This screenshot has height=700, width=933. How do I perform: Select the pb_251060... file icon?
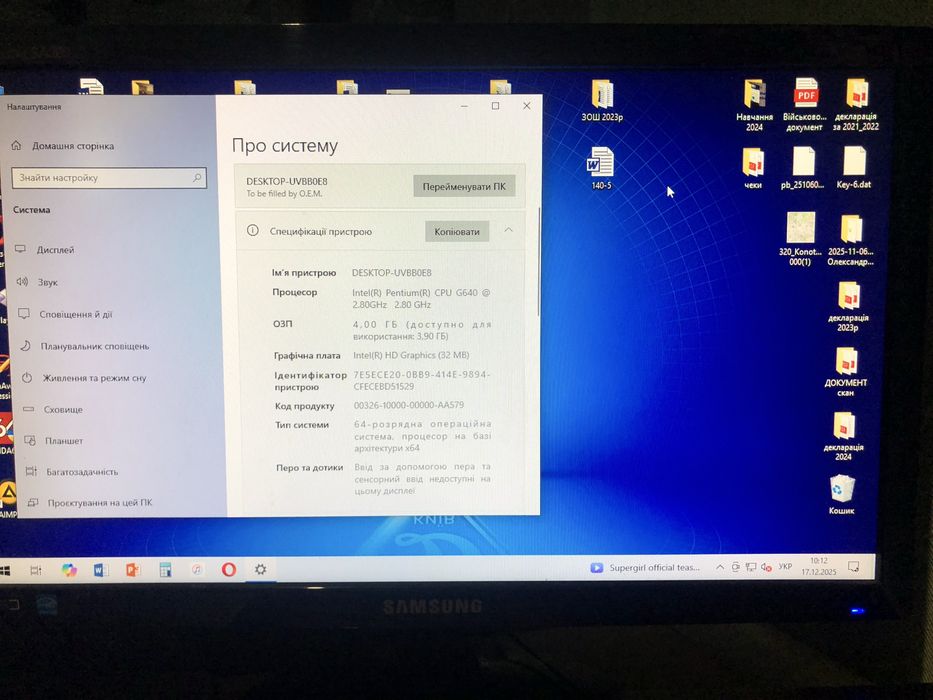(x=803, y=168)
